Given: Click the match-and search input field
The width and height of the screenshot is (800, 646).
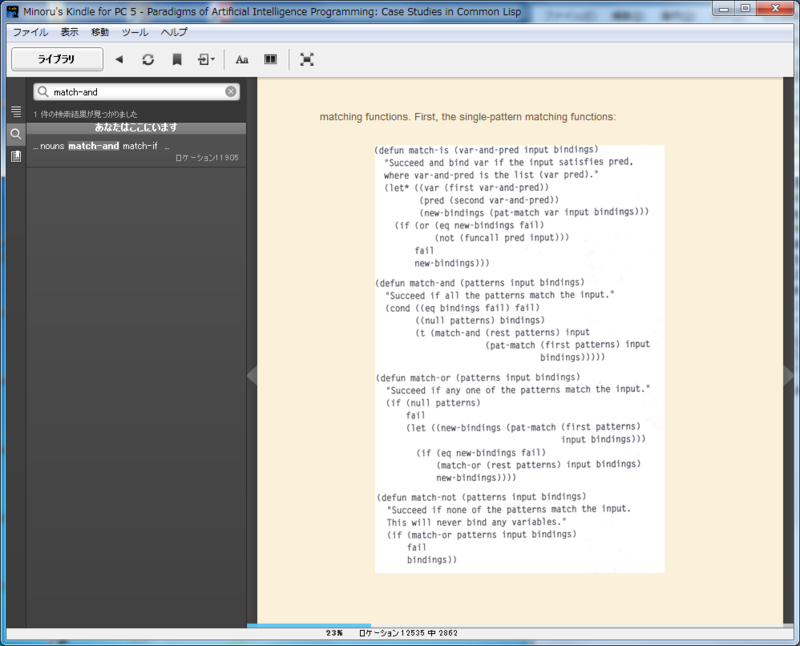Looking at the screenshot, I should (x=137, y=92).
